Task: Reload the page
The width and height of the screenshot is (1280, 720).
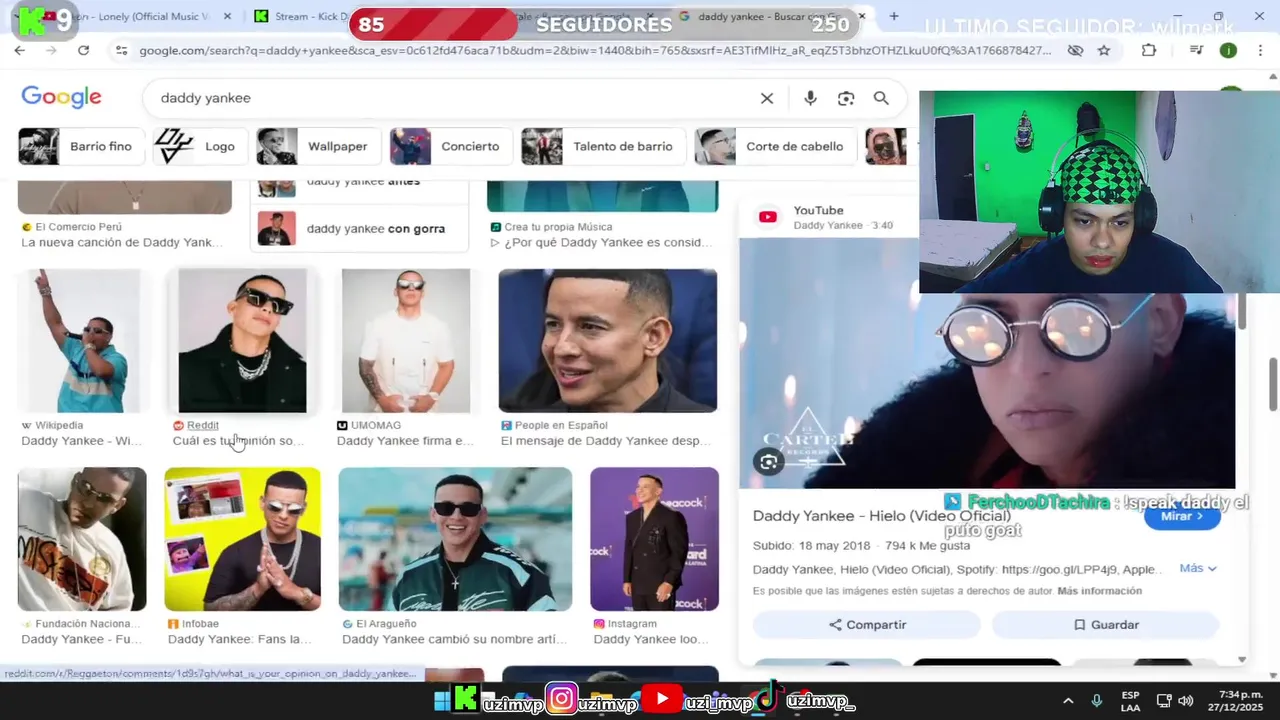Action: (x=83, y=50)
